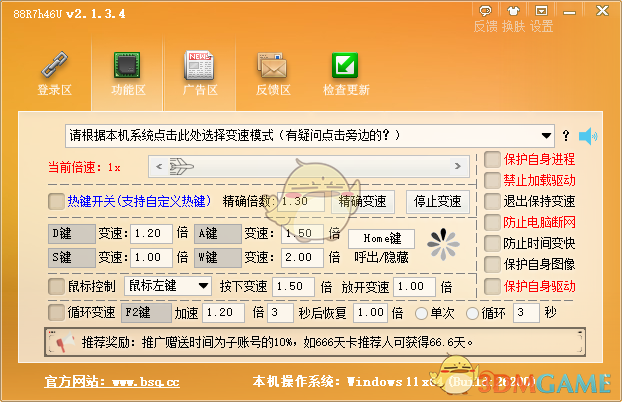The image size is (622, 402).
Task: Click the A键 hotkey field
Action: (x=218, y=234)
